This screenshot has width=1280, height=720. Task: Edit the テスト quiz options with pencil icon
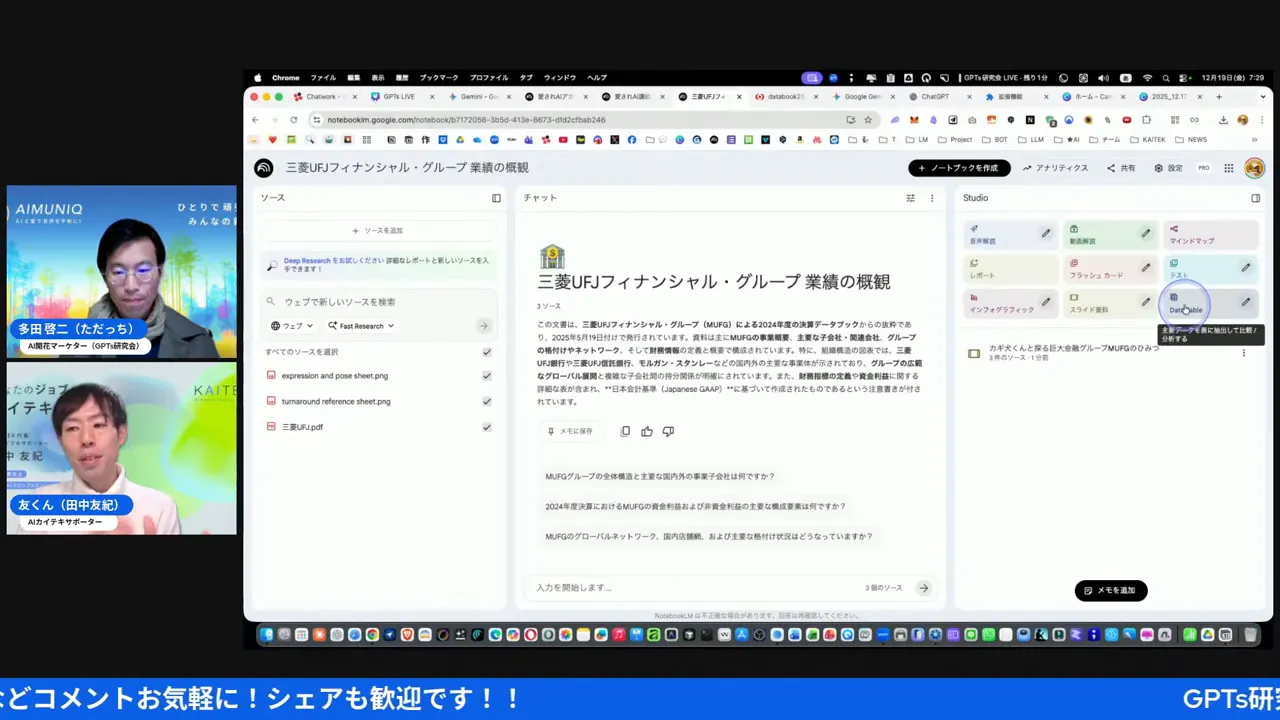(1246, 268)
